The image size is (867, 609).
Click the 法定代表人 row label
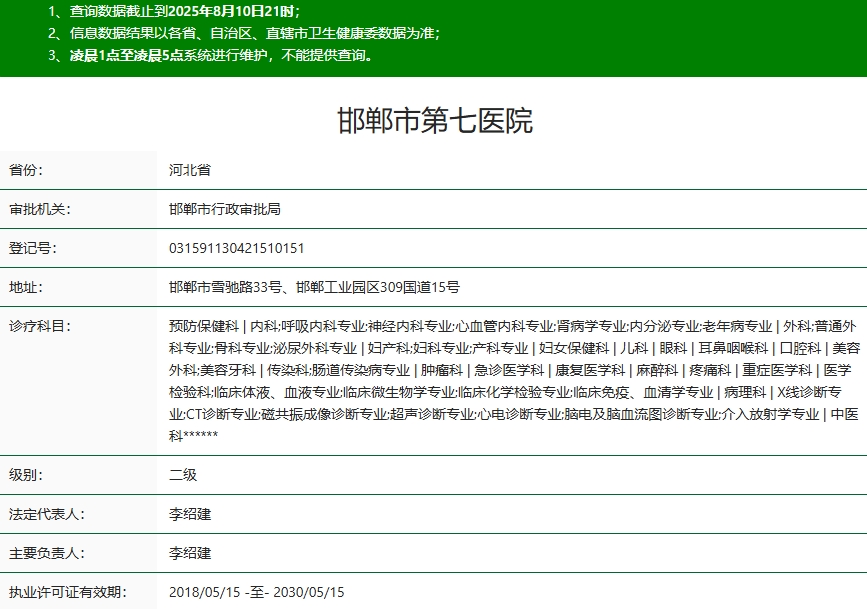point(47,514)
